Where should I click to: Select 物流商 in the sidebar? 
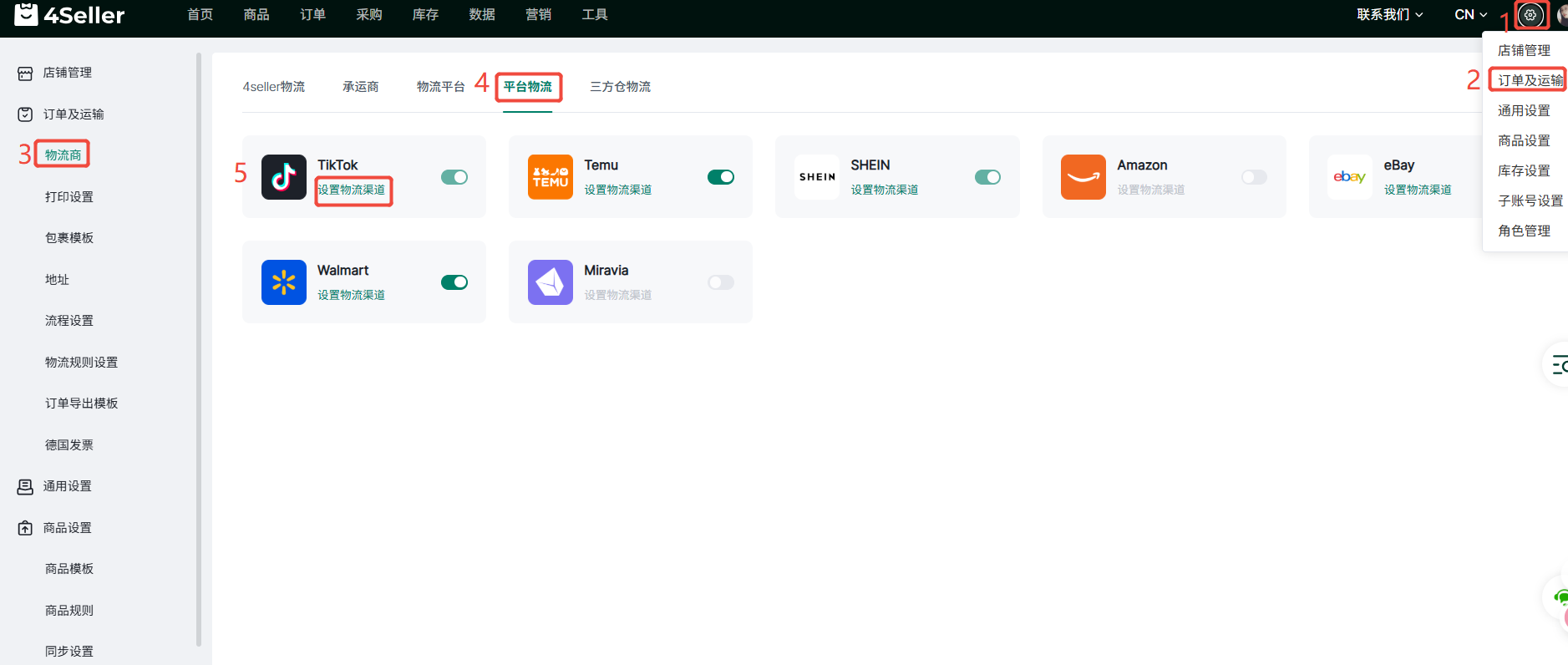point(63,155)
